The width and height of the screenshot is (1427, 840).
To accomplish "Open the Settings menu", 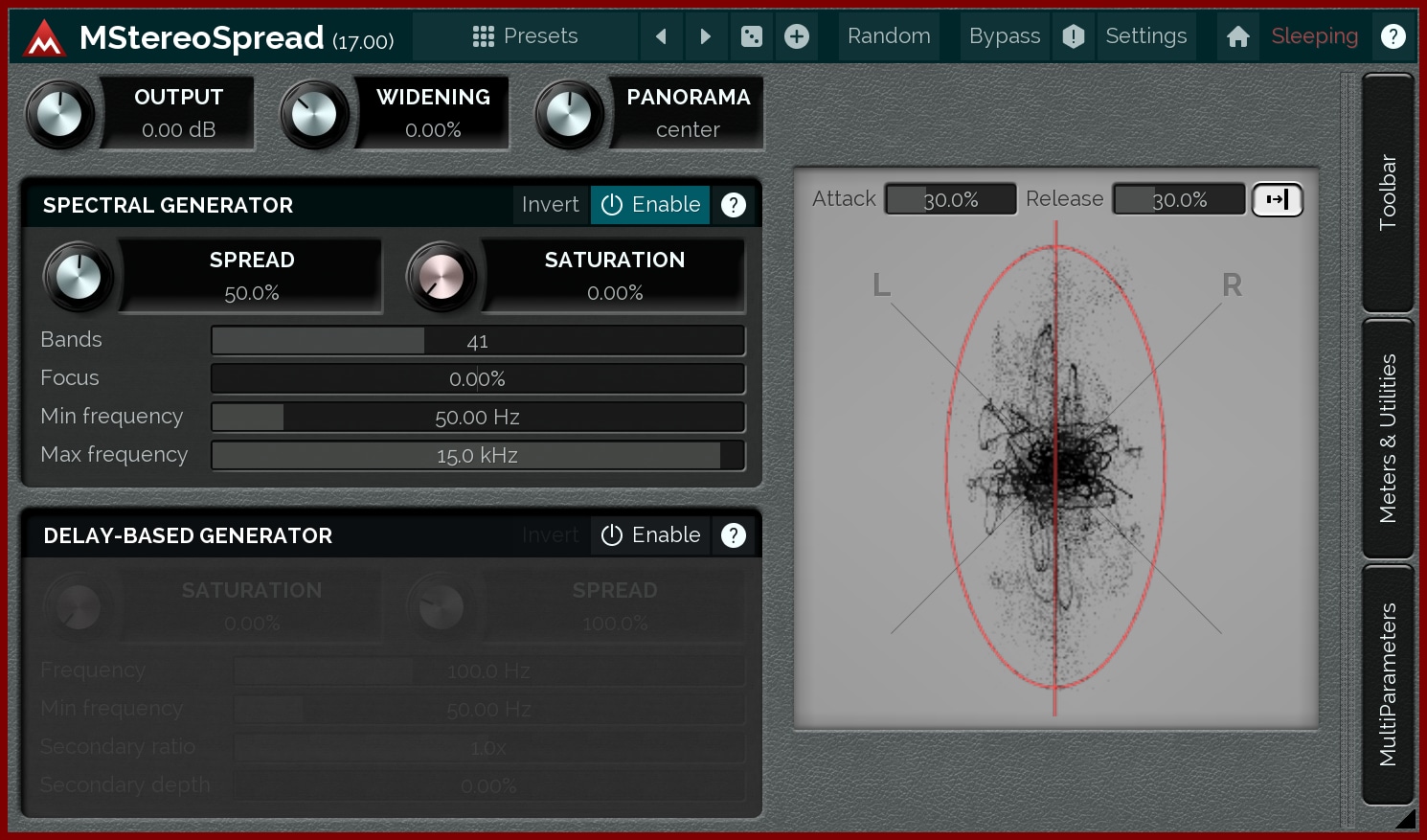I will pyautogui.click(x=1145, y=36).
